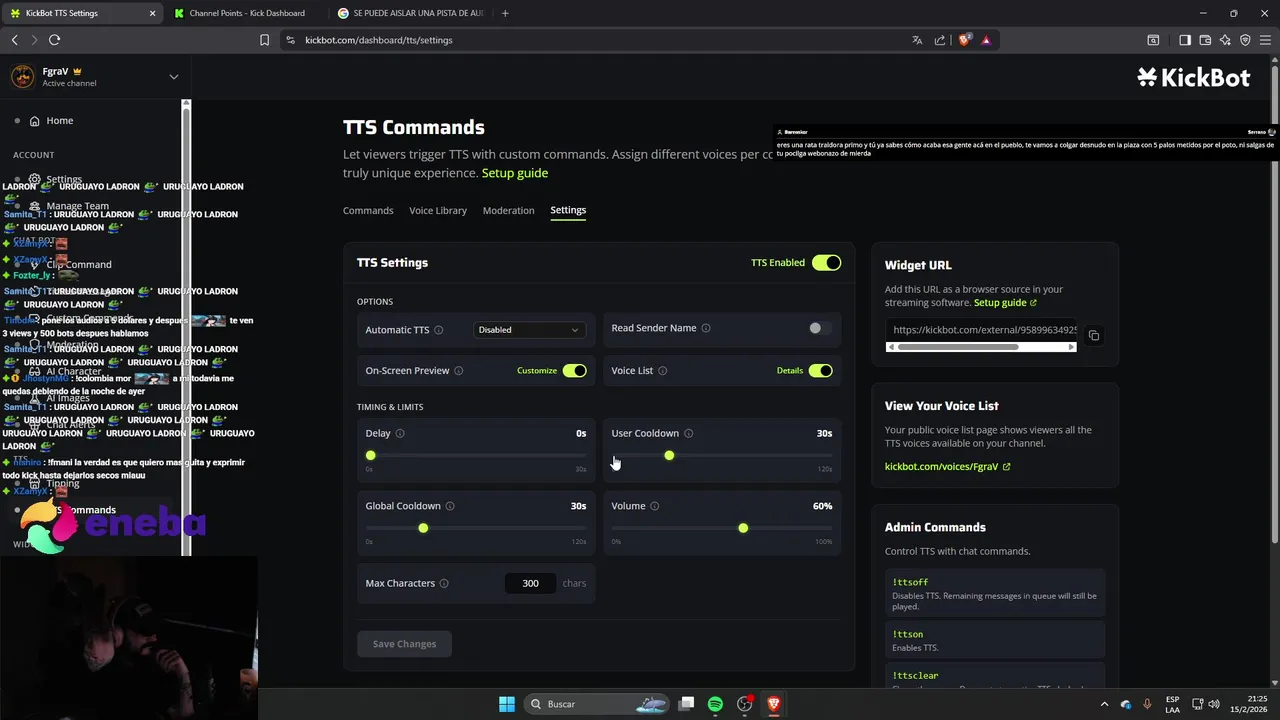Open the Brave Wallet icon

(1205, 40)
